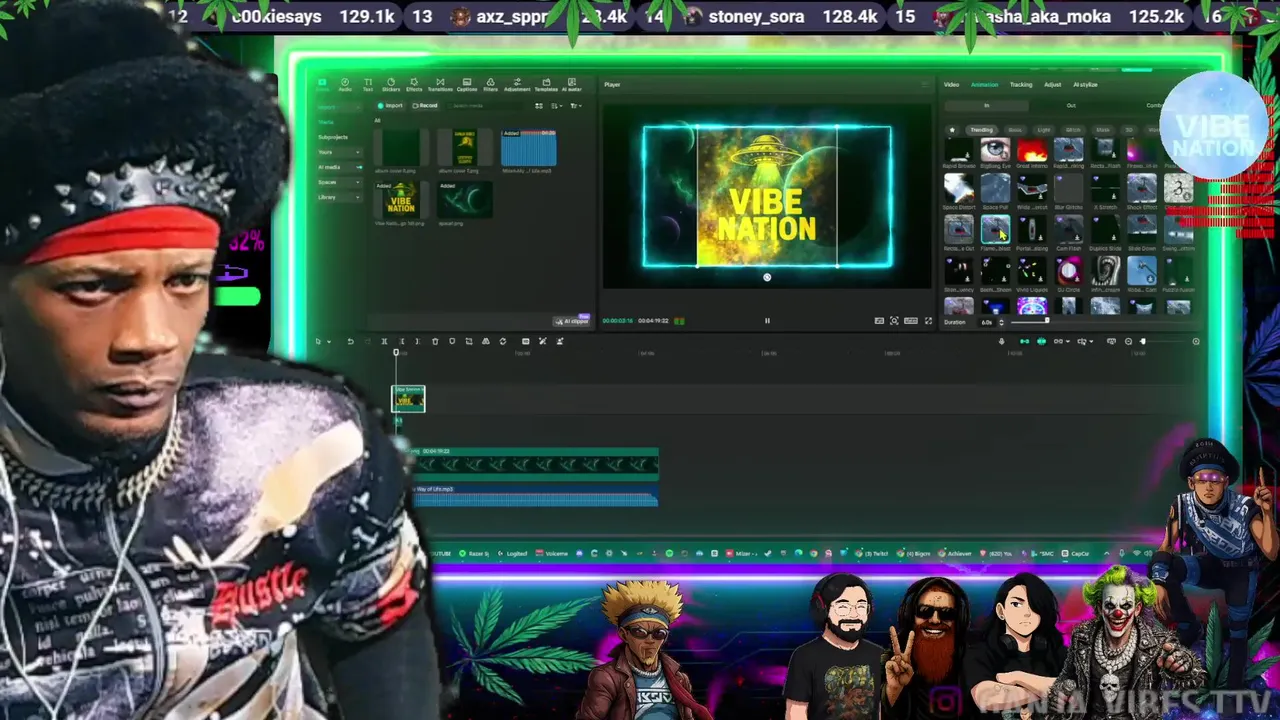The height and width of the screenshot is (720, 1280).
Task: Open the AI avatar tab
Action: pos(572,84)
